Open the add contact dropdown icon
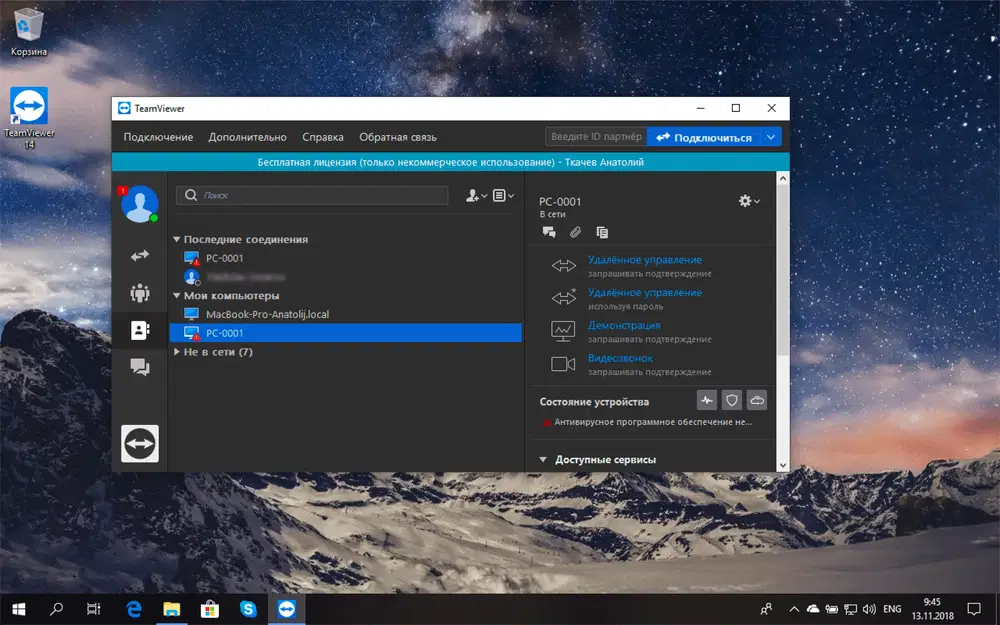The height and width of the screenshot is (625, 1000). (x=476, y=196)
